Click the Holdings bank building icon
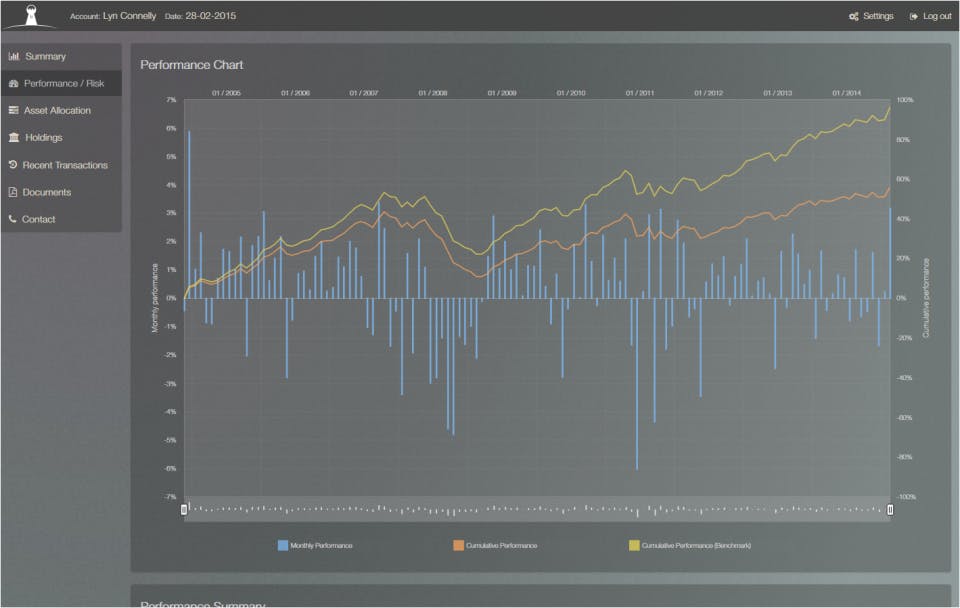 pyautogui.click(x=13, y=137)
